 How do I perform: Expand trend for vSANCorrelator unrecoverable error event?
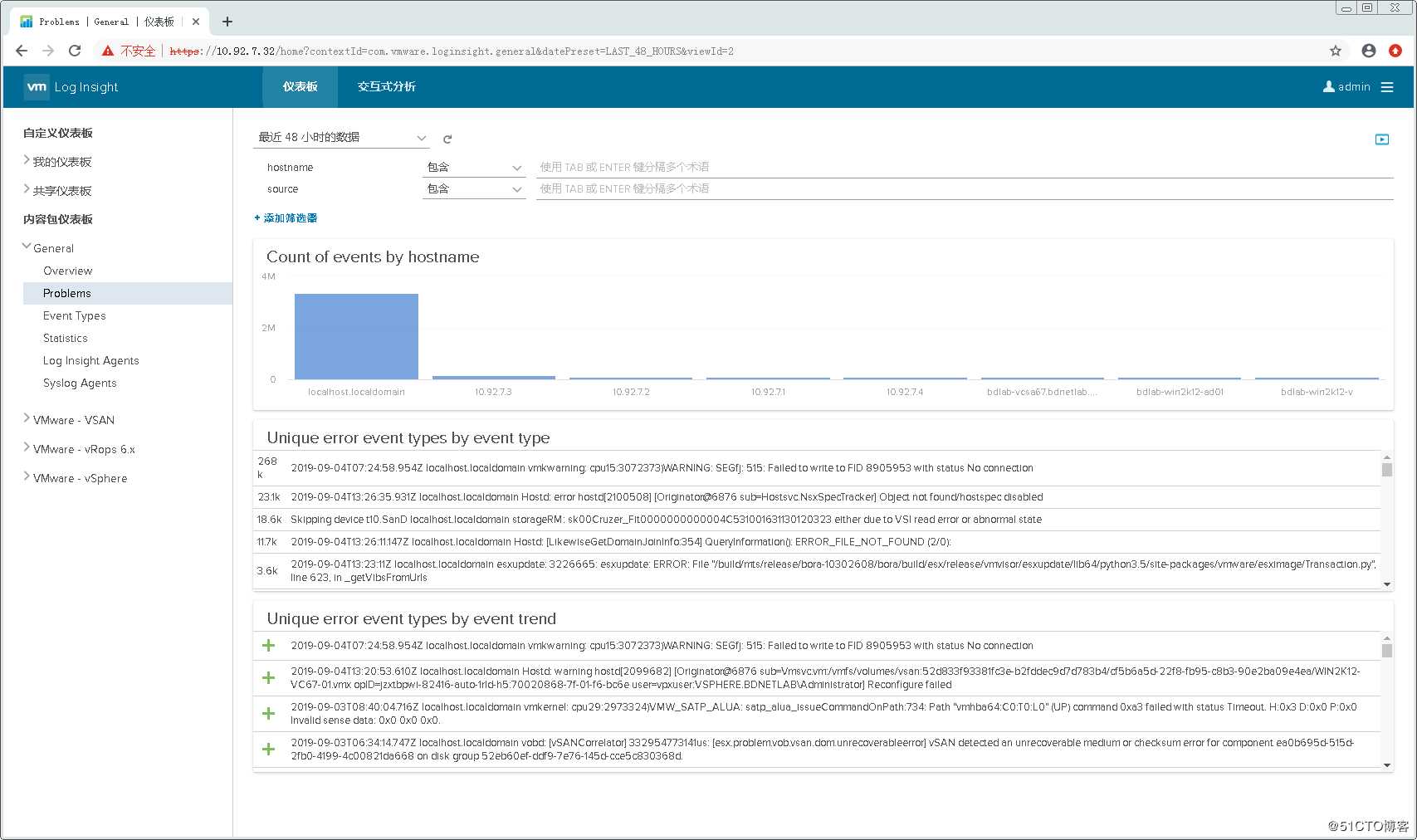[x=269, y=750]
